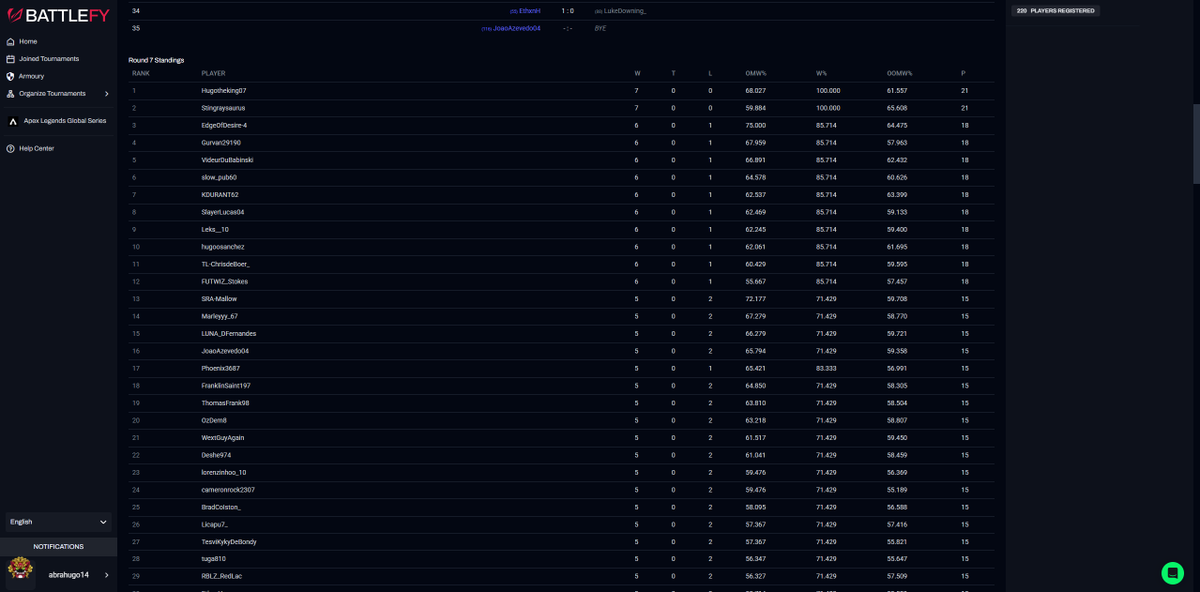1200x592 pixels.
Task: Select player FUTWIZ_Stokes
Action: pos(225,282)
